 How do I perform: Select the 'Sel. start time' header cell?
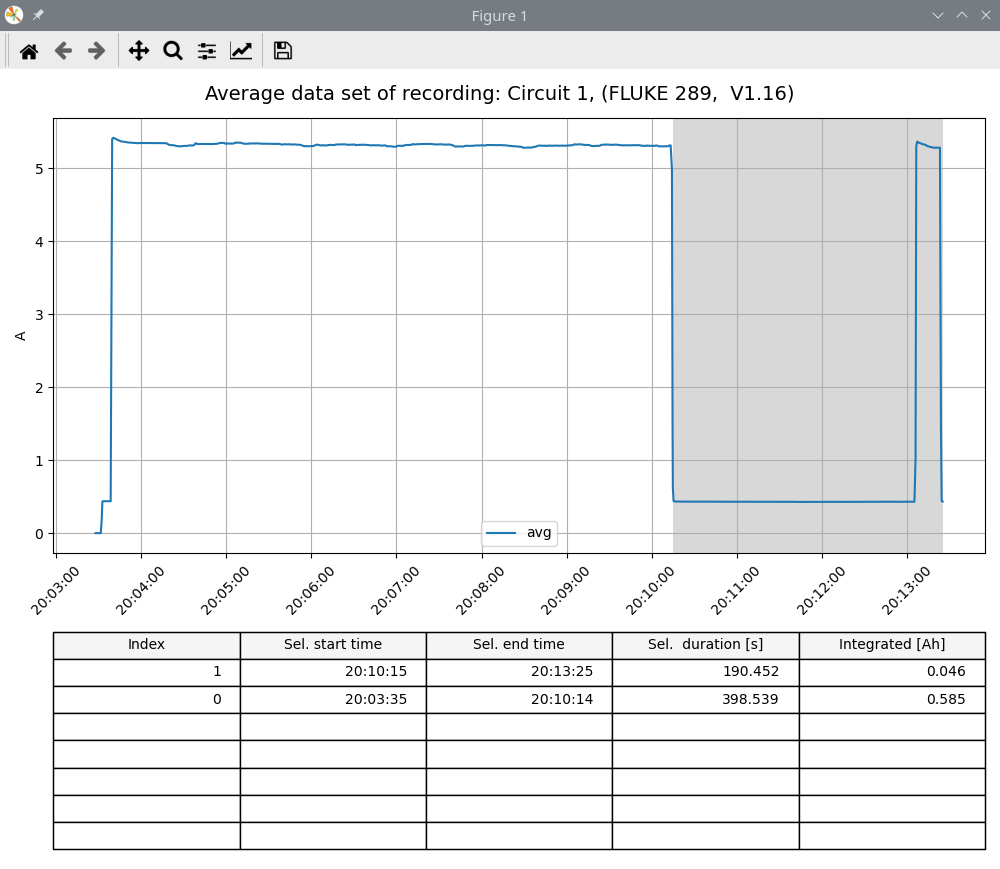[333, 645]
